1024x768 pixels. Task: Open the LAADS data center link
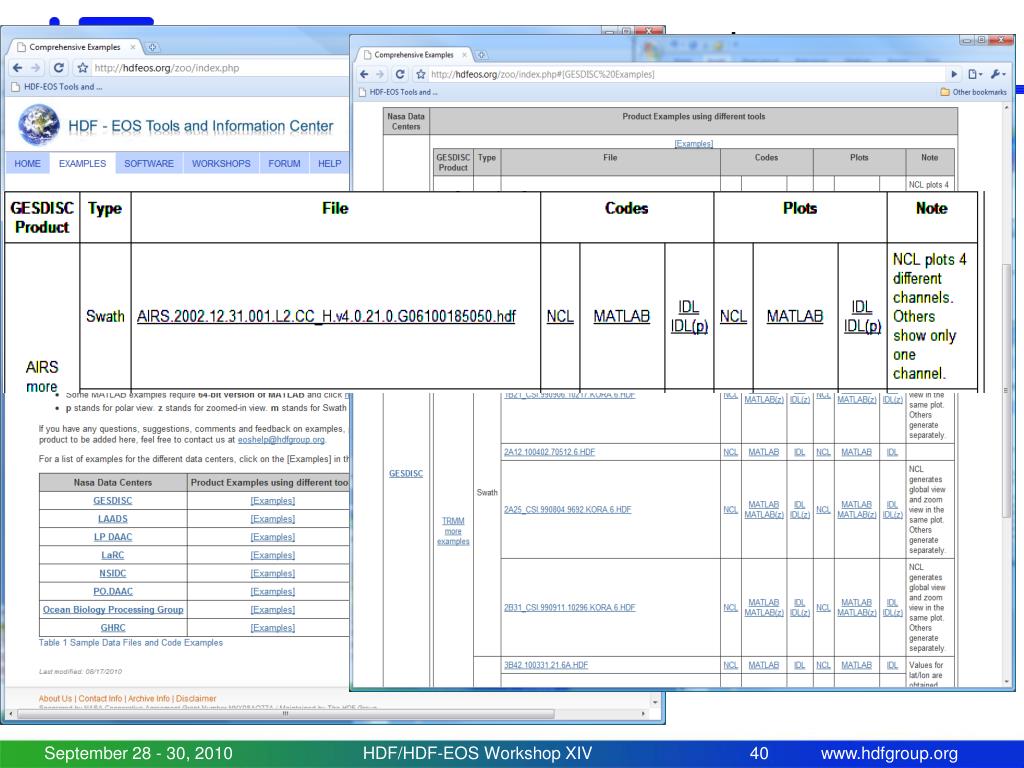[x=112, y=519]
